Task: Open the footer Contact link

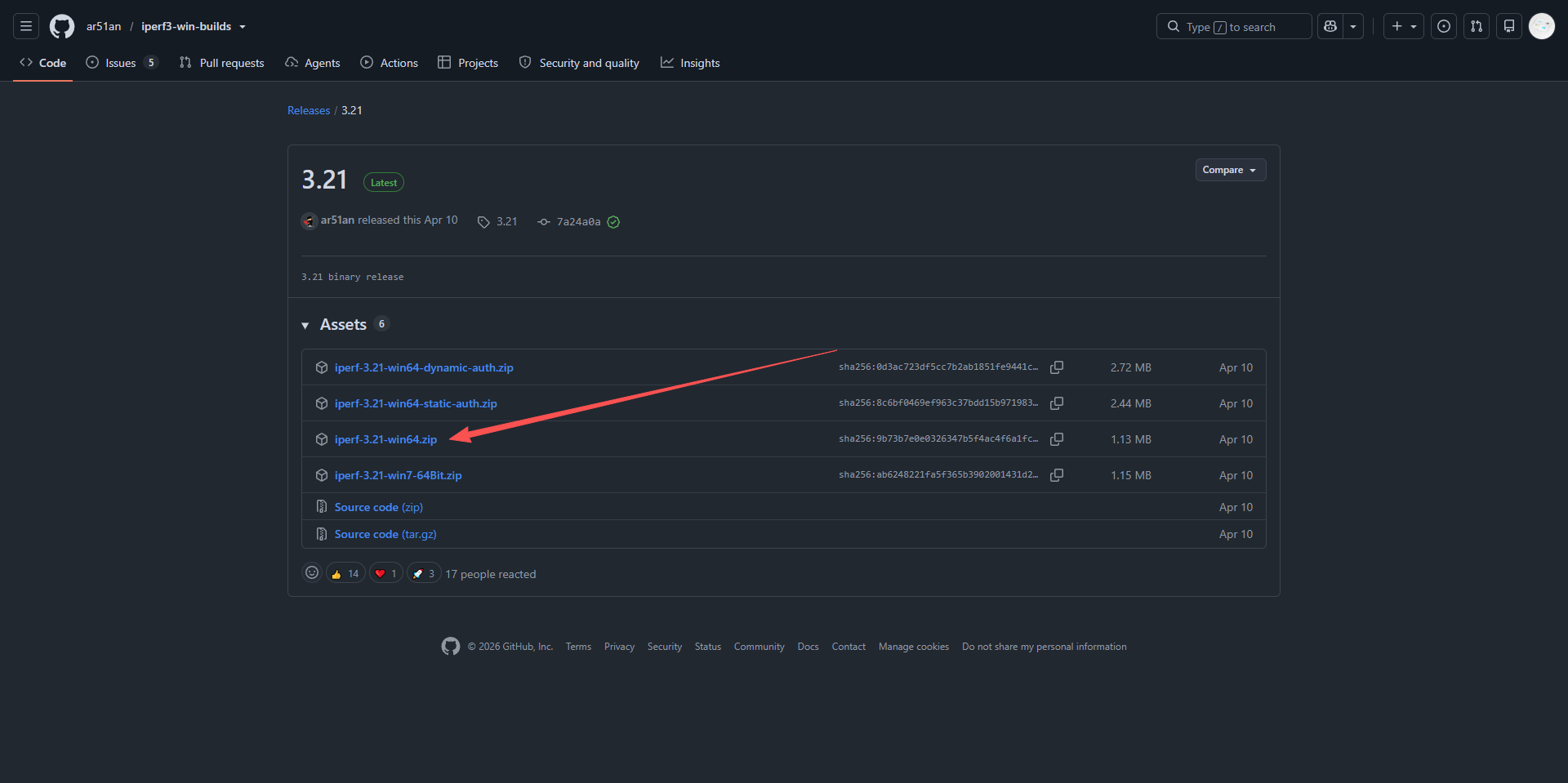Action: point(849,647)
